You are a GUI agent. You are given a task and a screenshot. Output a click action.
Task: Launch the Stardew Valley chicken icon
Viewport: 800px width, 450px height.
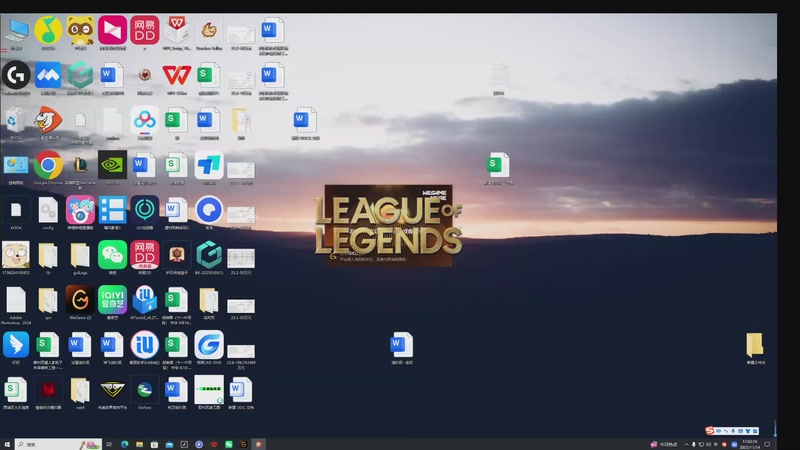click(209, 31)
